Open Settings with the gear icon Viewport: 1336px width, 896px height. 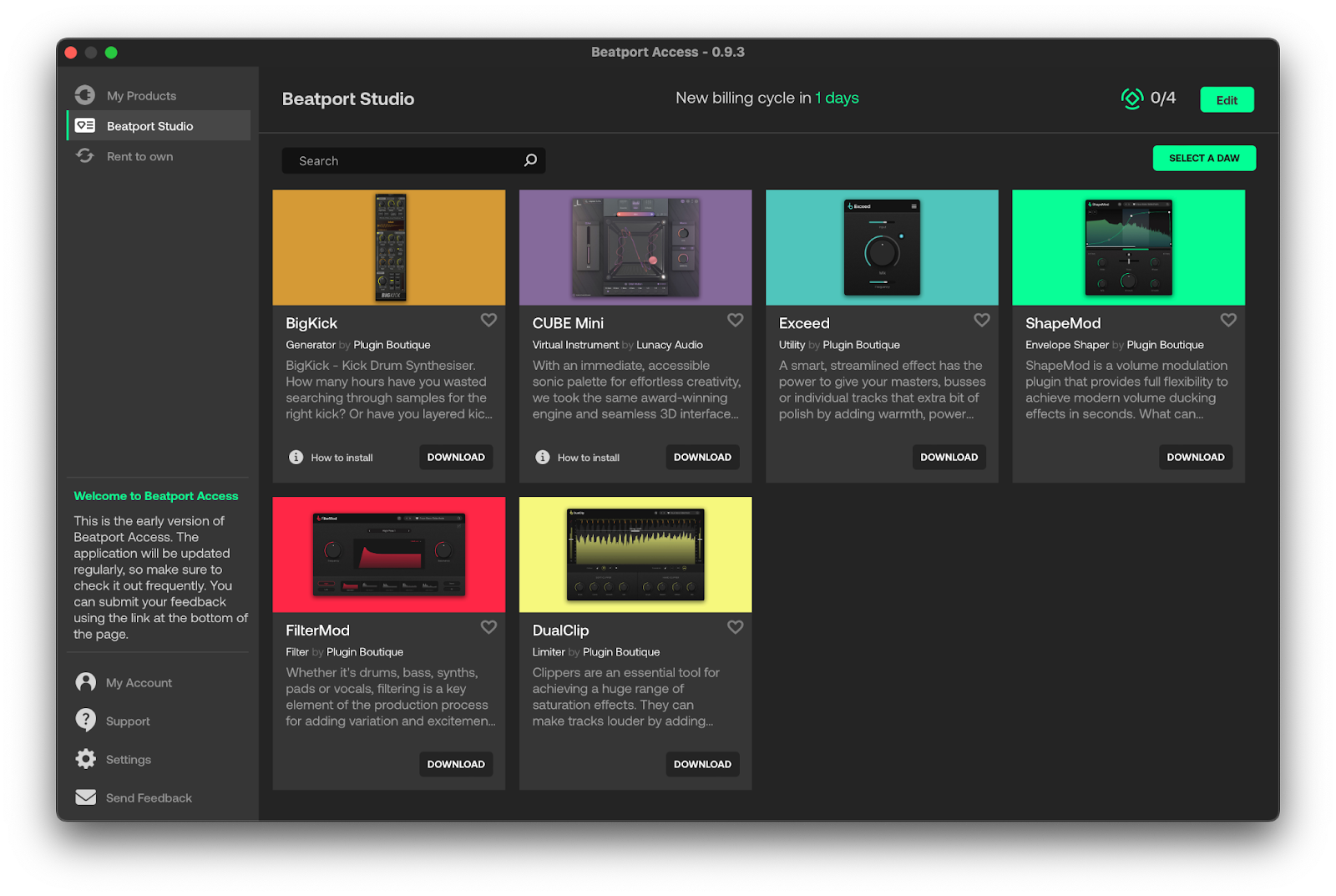[x=85, y=758]
